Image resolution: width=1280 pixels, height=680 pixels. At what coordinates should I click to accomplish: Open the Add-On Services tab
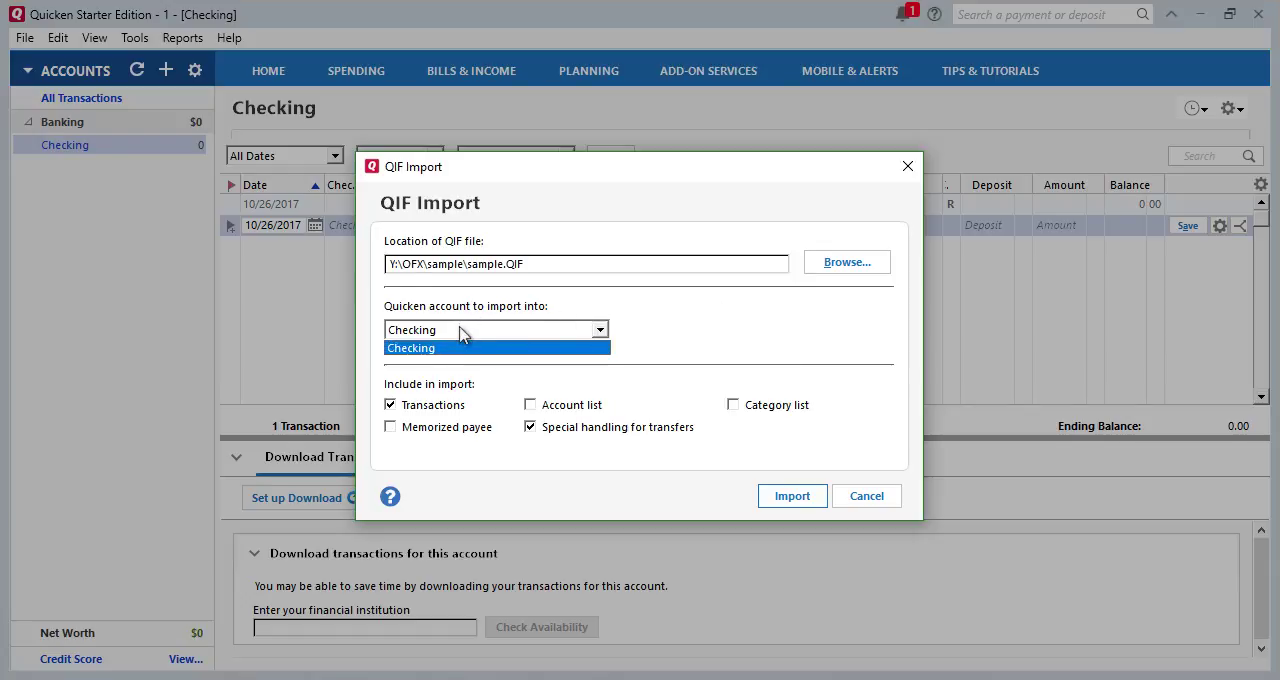(x=708, y=71)
